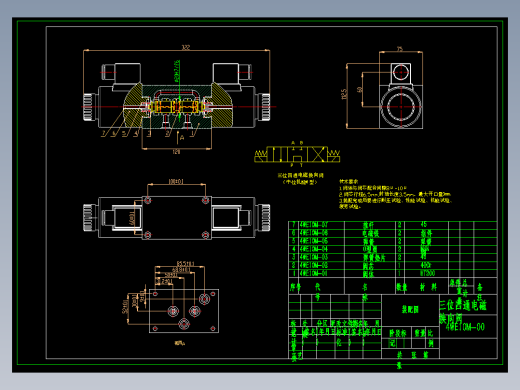Click material 45 in the 4WE10M-07 row

(x=423, y=225)
